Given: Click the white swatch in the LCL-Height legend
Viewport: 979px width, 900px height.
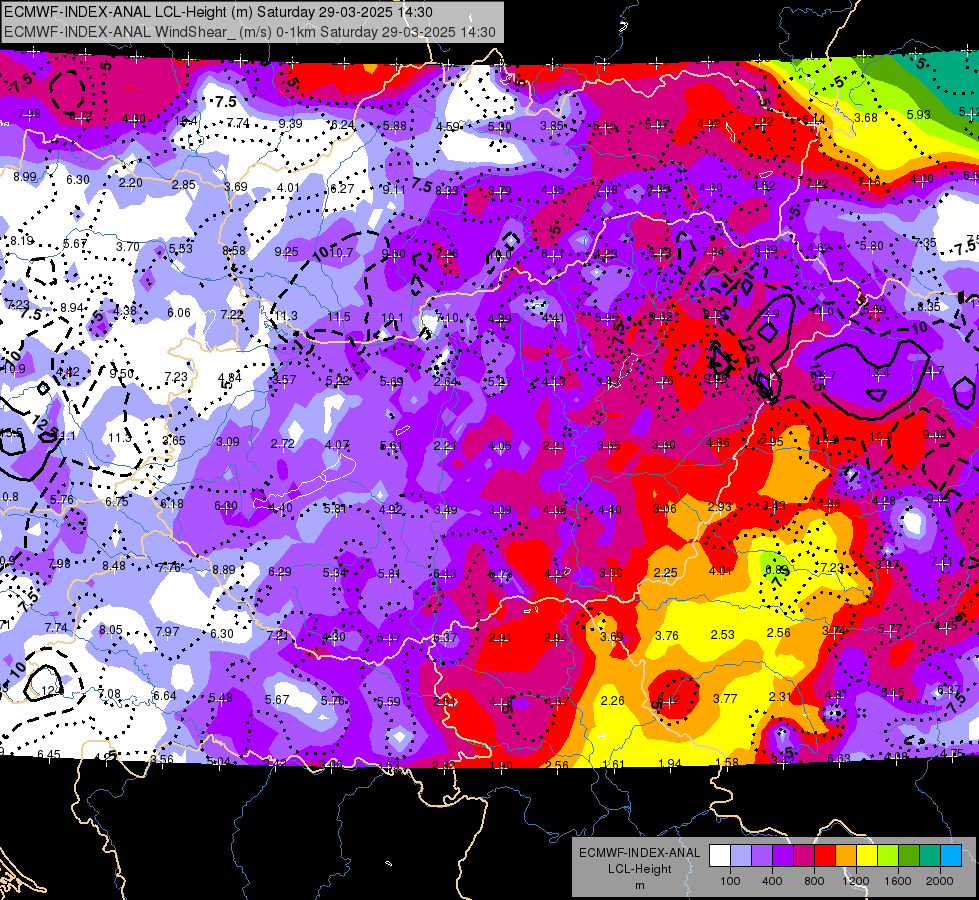Looking at the screenshot, I should click(720, 855).
